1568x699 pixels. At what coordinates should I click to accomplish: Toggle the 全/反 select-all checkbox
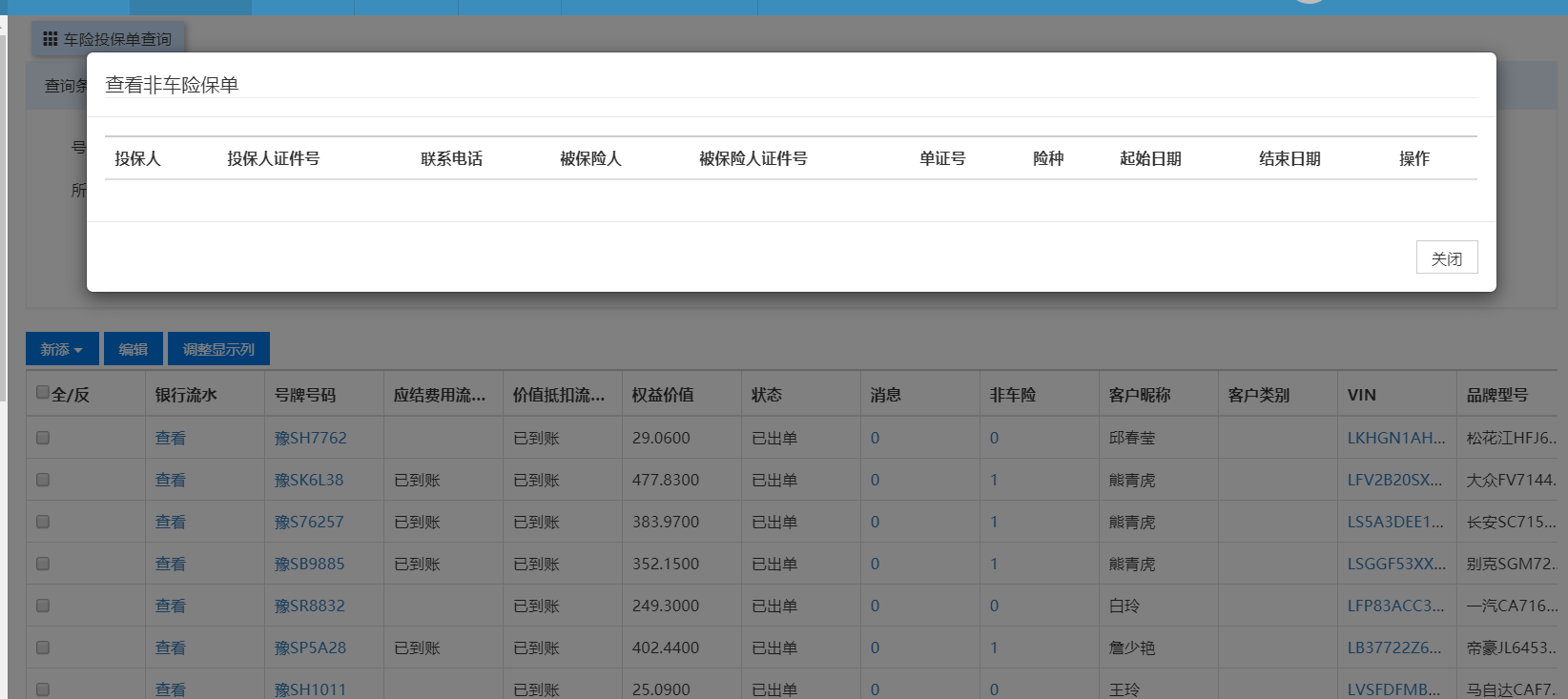[x=43, y=392]
